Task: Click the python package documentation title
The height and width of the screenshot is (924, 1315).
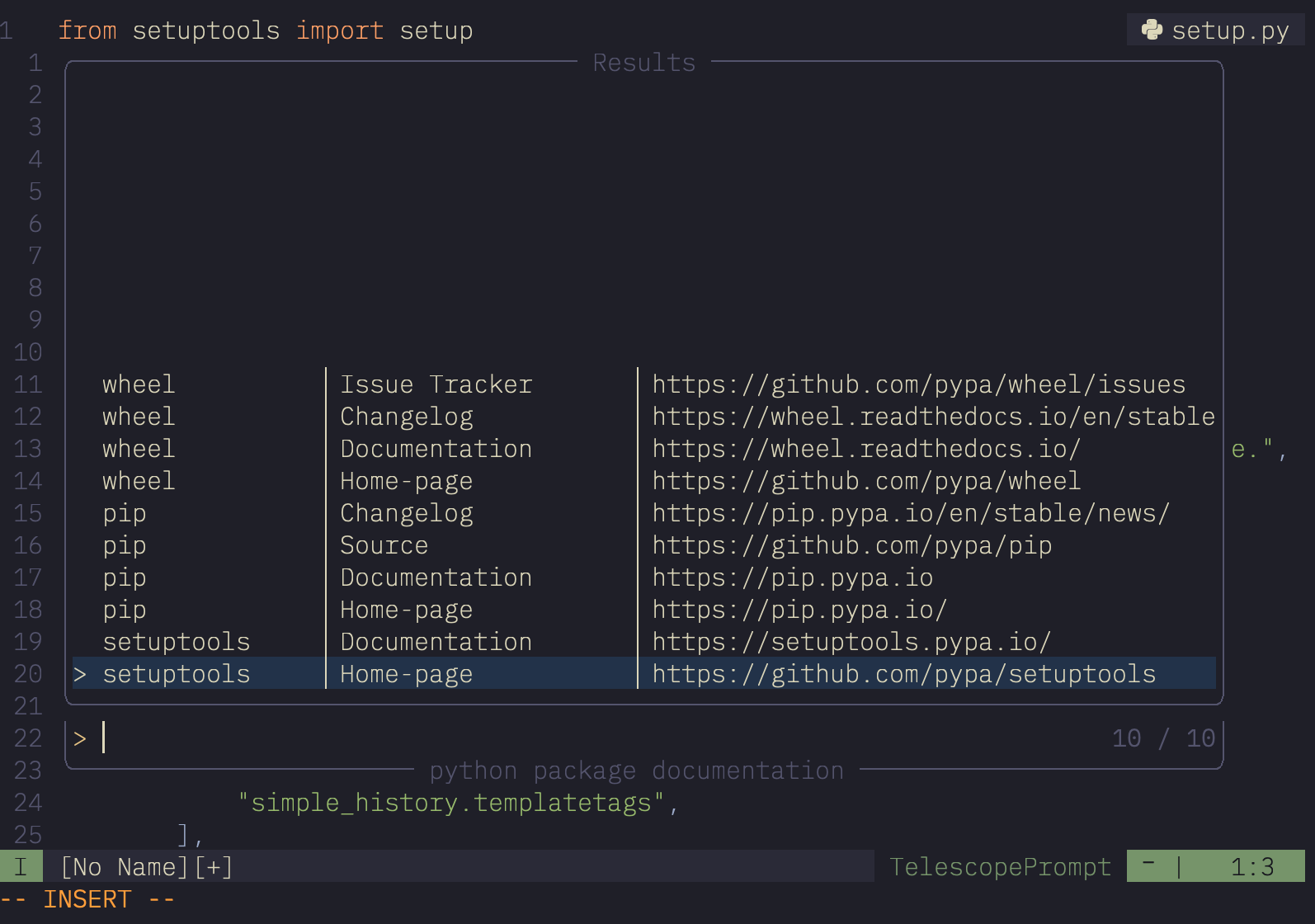Action: coord(637,771)
